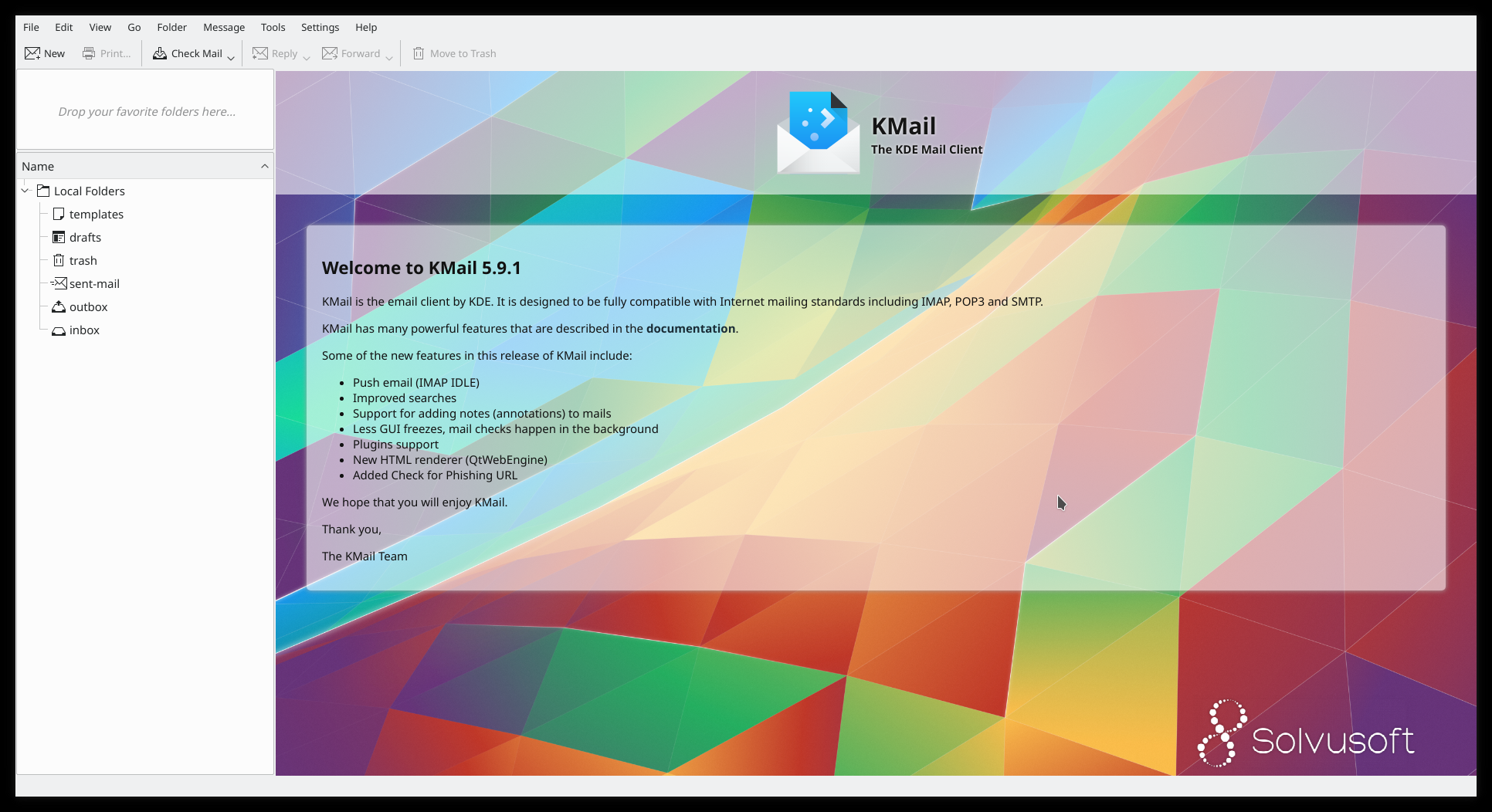Click the inbox folder icon
The width and height of the screenshot is (1492, 812).
(x=59, y=330)
